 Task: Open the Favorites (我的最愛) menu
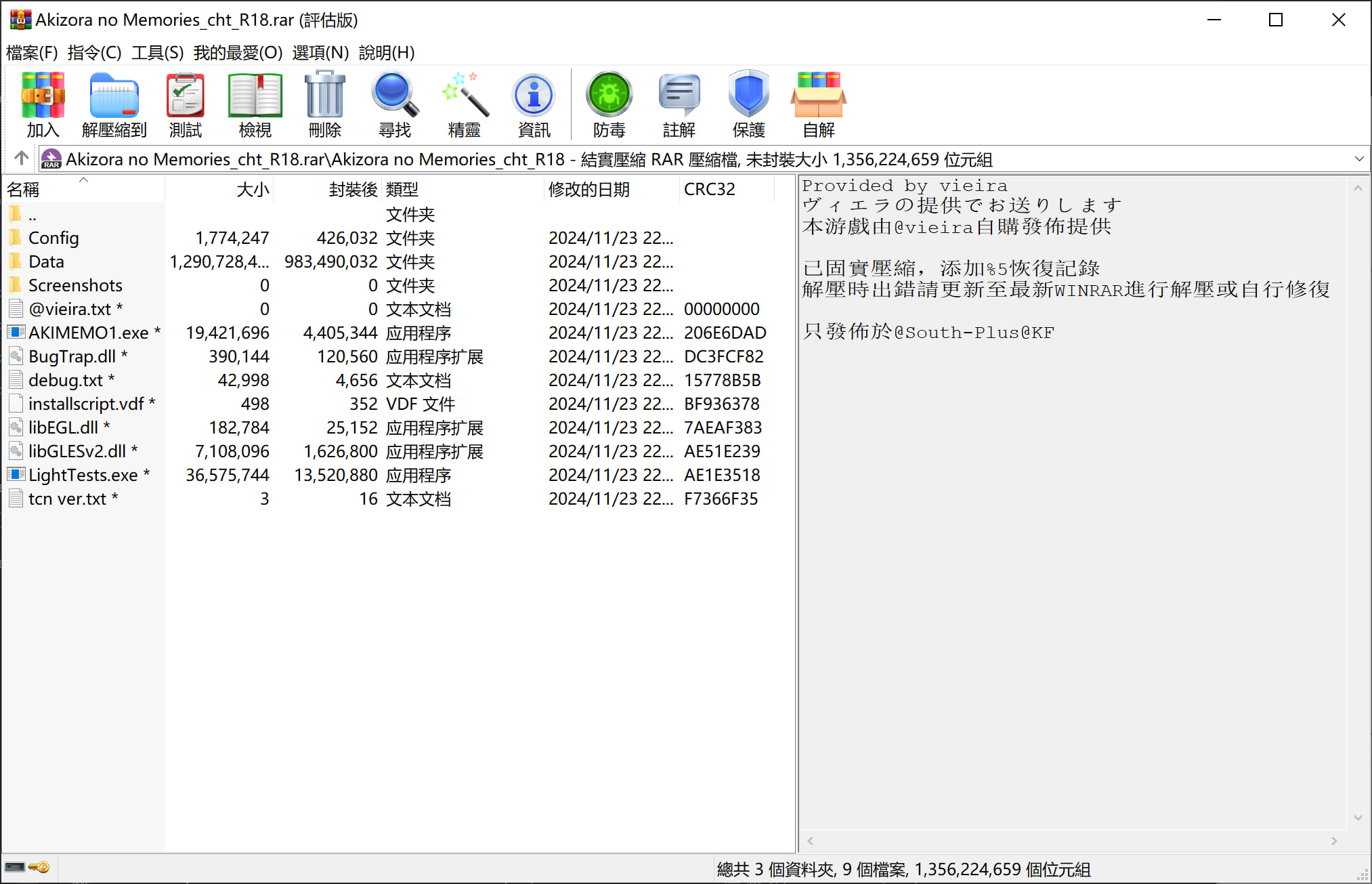[238, 53]
